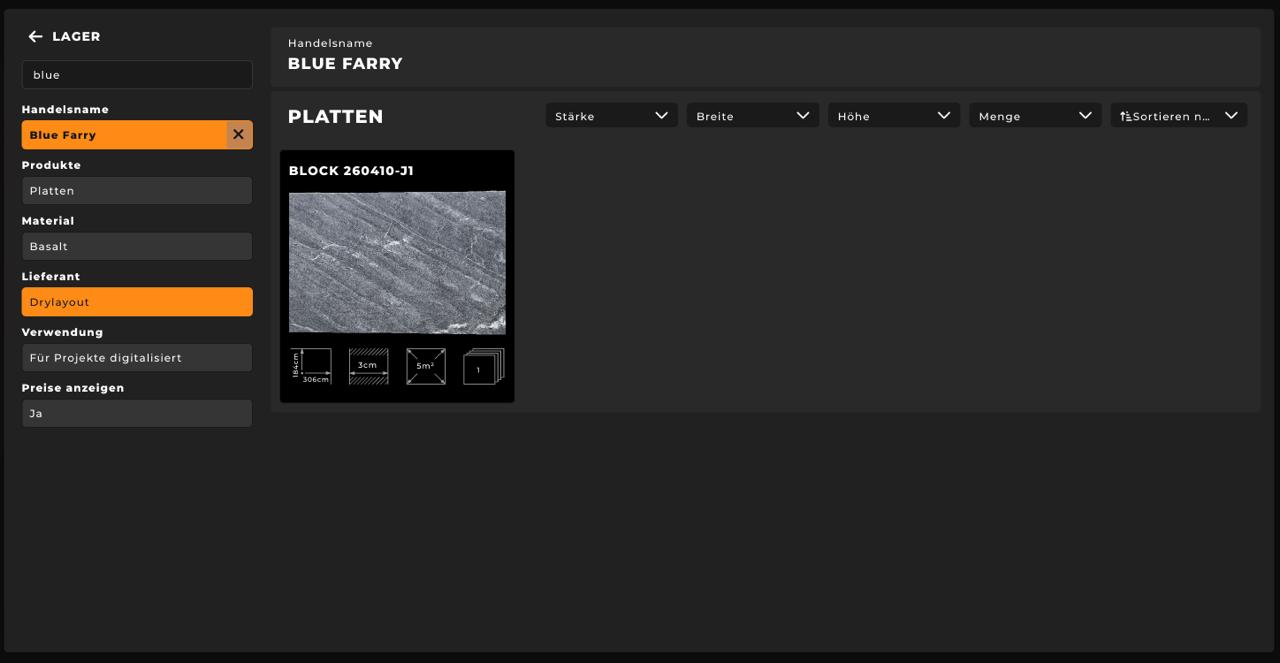Choose Für Projekte digitalisiert option
Screen dimensions: 1280x663
[137, 358]
